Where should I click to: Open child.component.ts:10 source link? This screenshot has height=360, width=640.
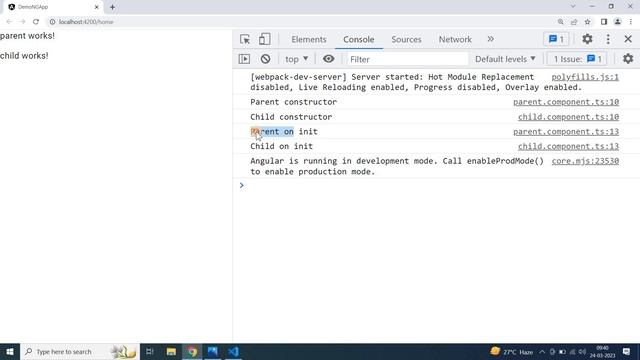(x=568, y=117)
